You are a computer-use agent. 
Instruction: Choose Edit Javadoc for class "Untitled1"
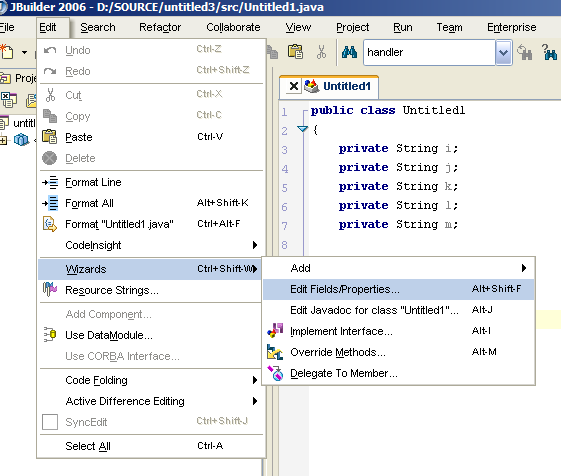399,310
